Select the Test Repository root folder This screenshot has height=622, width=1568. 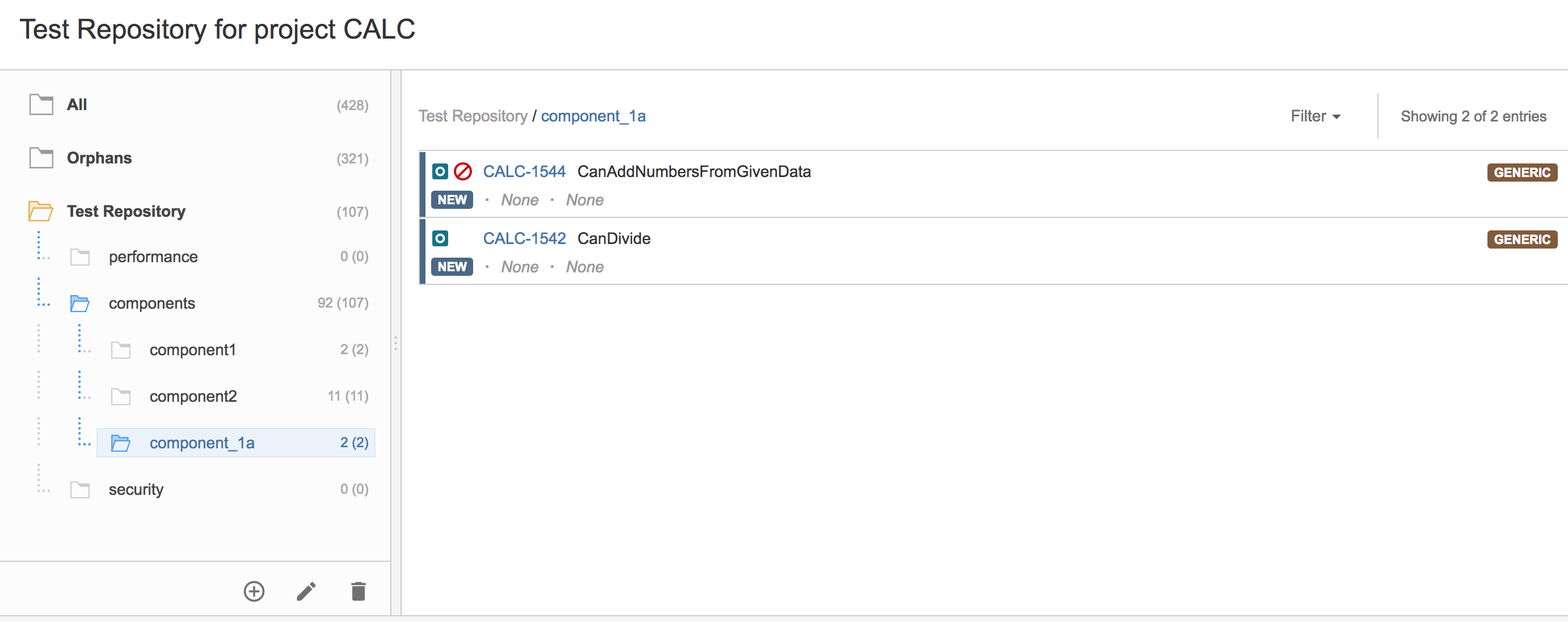tap(126, 211)
